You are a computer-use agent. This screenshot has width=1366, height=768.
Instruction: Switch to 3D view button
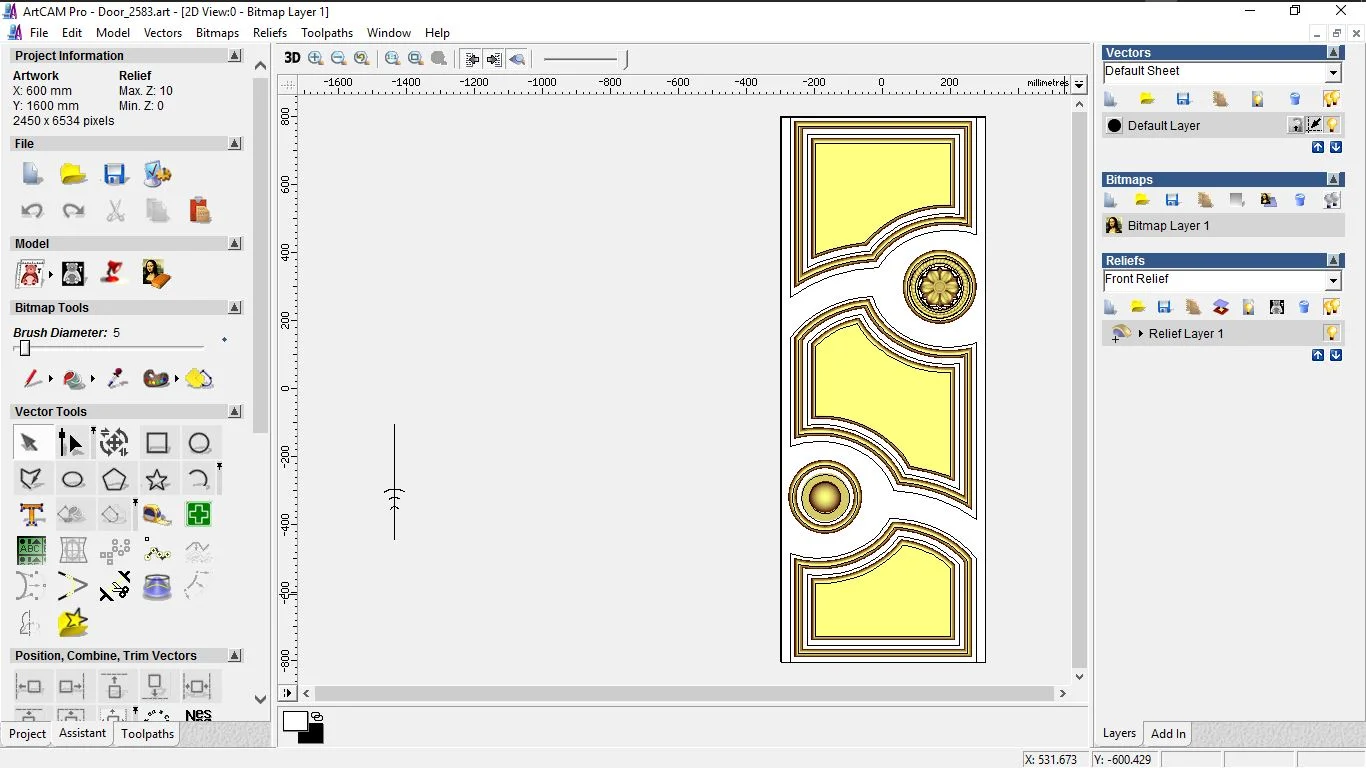tap(292, 58)
